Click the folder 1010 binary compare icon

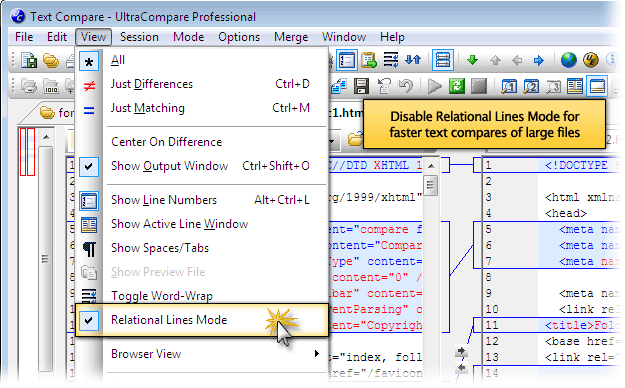[51, 86]
